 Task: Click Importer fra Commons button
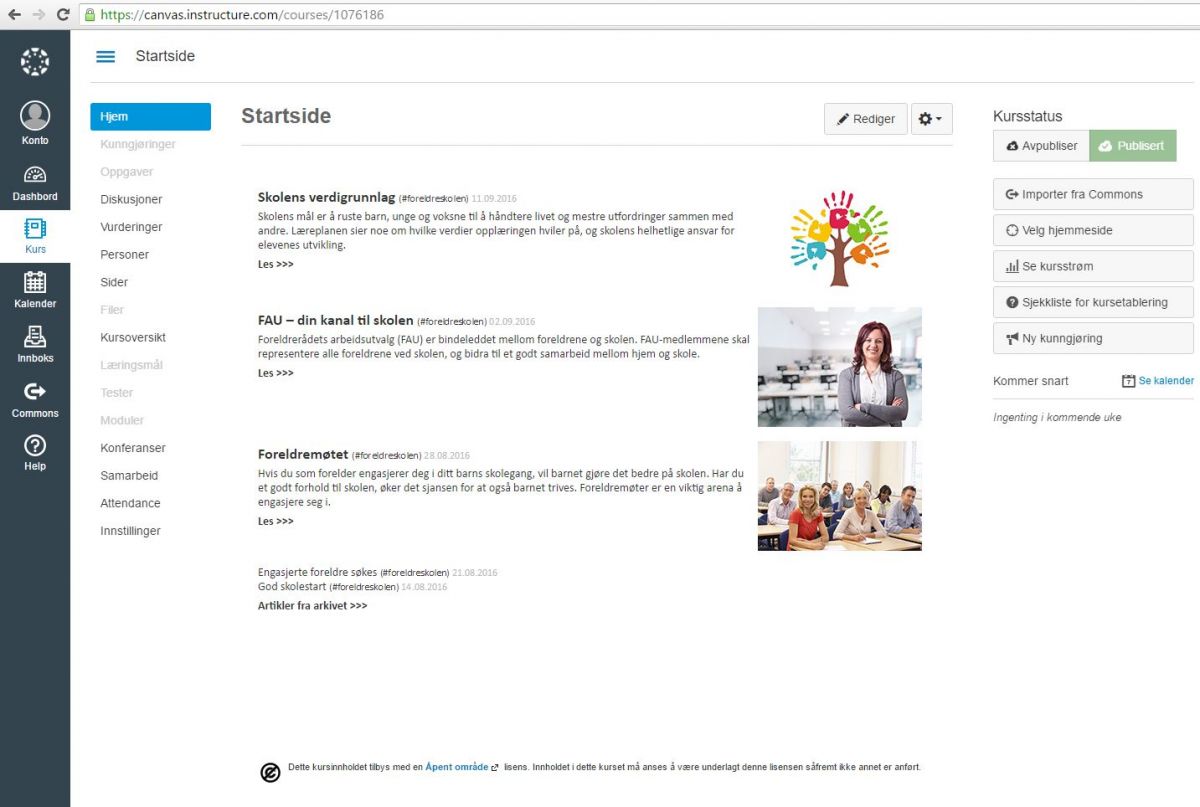(x=1093, y=194)
